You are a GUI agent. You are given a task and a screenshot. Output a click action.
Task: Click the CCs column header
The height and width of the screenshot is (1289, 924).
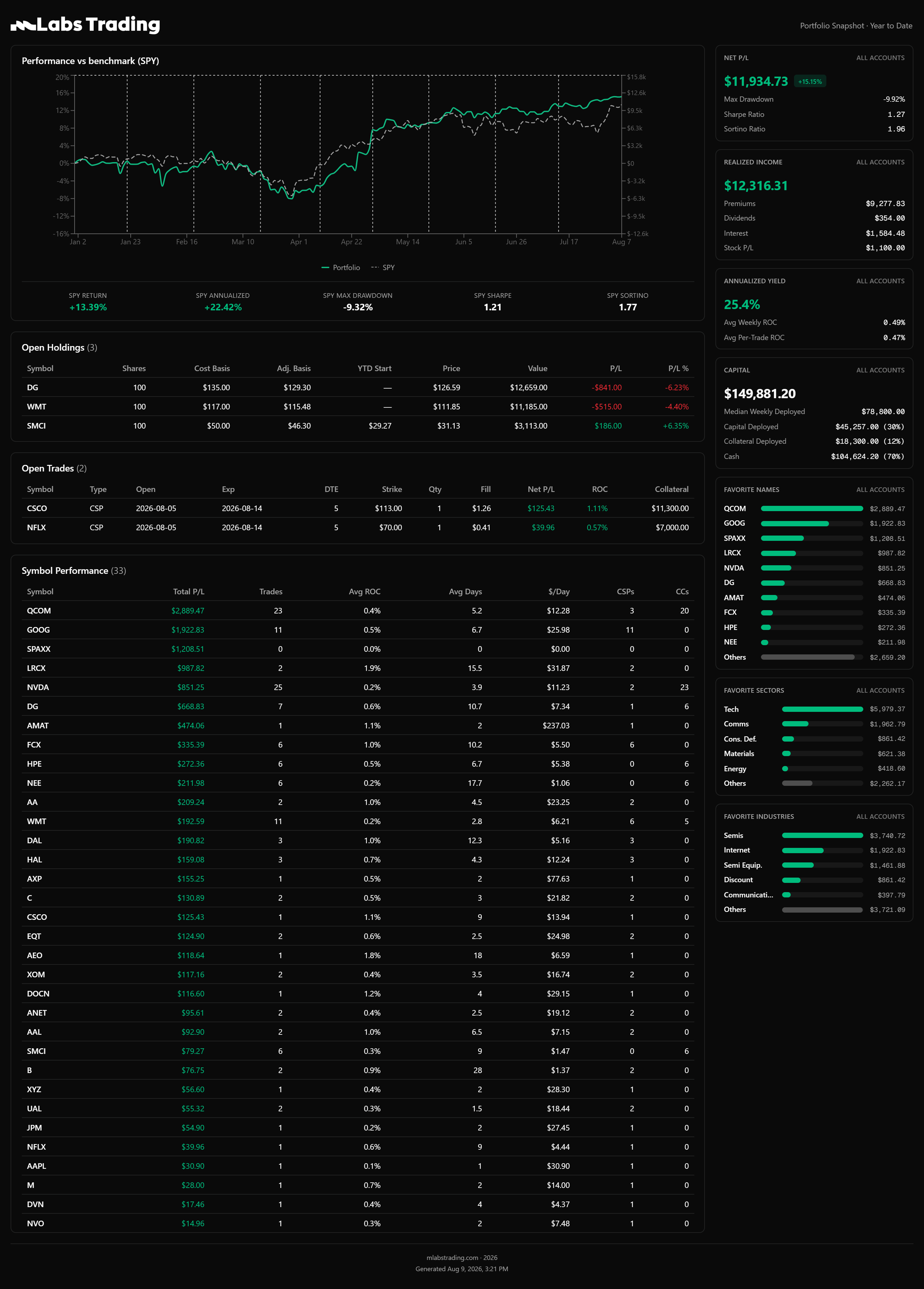click(682, 592)
